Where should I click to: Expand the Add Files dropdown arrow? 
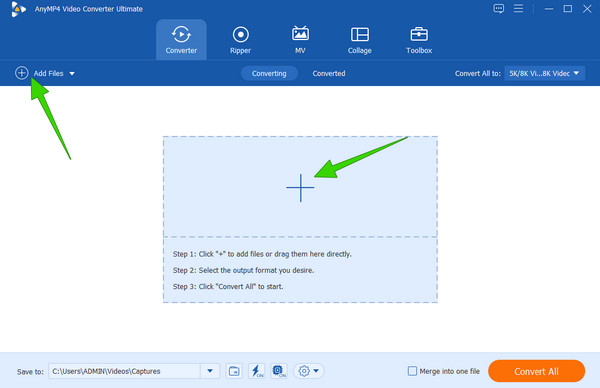click(x=72, y=73)
